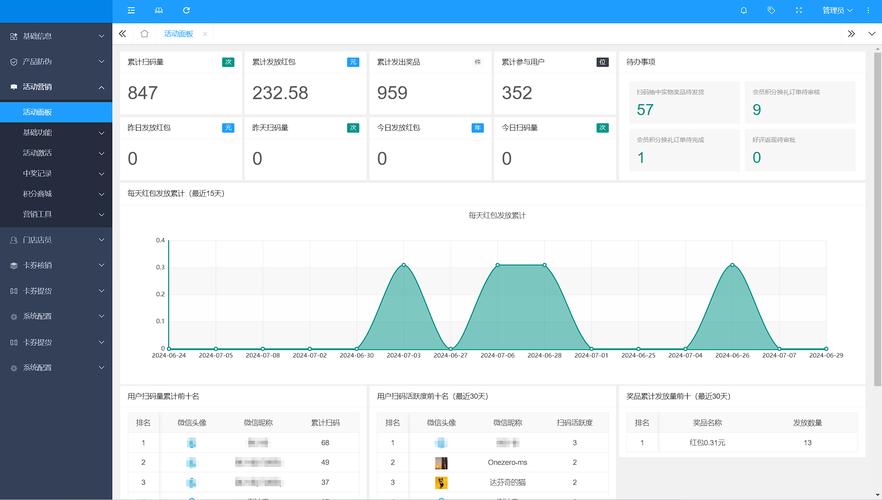Screen dimensions: 882x500
Task: Click avatar of the user with 49 scans
Action: tap(191, 463)
